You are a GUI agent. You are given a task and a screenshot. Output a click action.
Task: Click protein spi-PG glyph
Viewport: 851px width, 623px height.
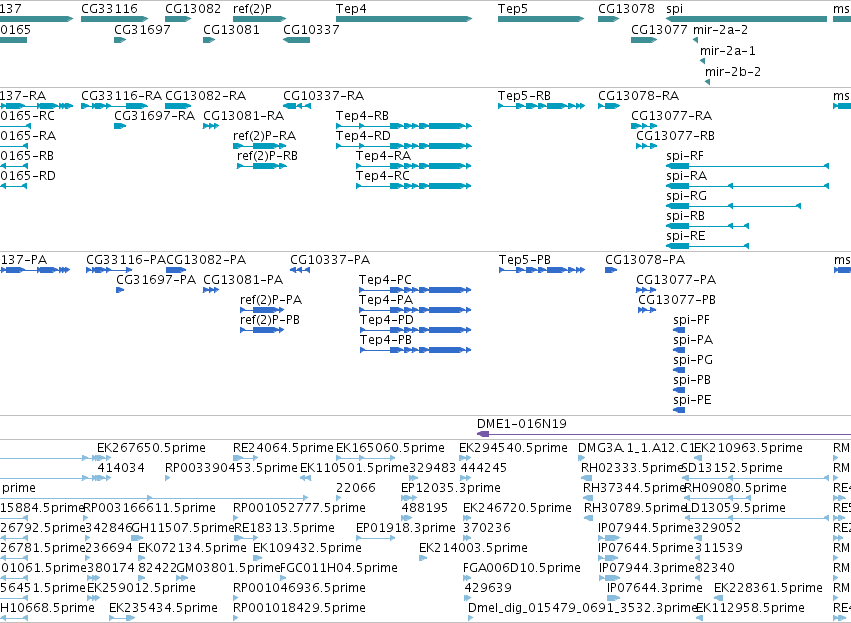679,370
